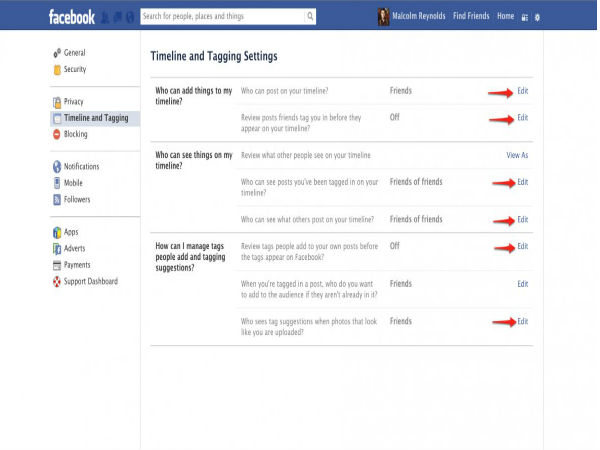Open Payments settings section

pos(77,265)
